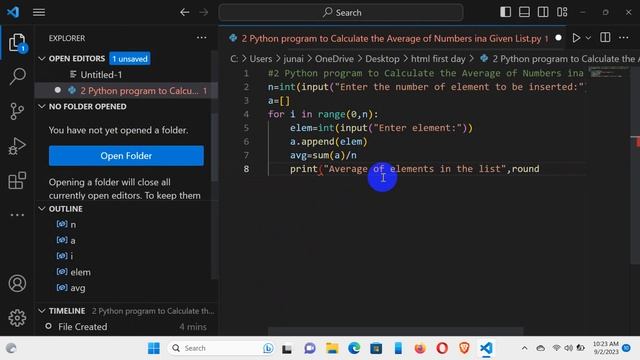Viewport: 640px width, 360px height.
Task: Toggle the bottom panel layout
Action: [524, 12]
